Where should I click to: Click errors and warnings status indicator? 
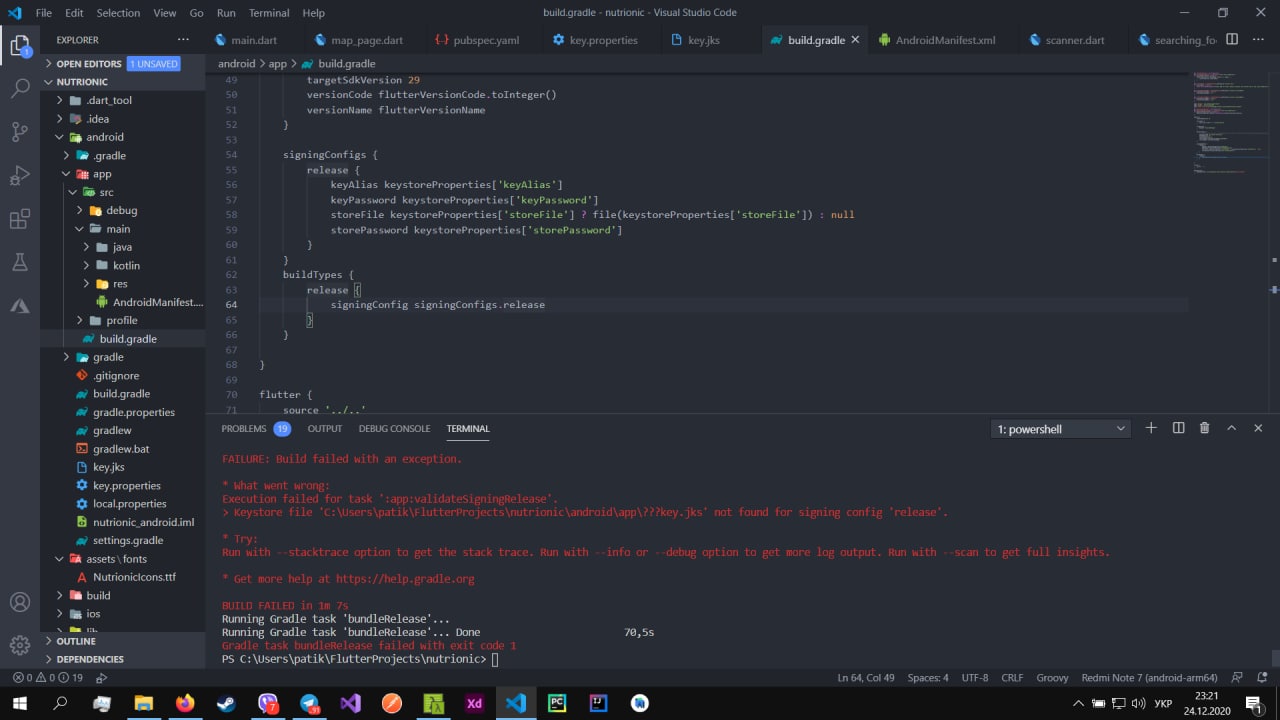point(49,678)
